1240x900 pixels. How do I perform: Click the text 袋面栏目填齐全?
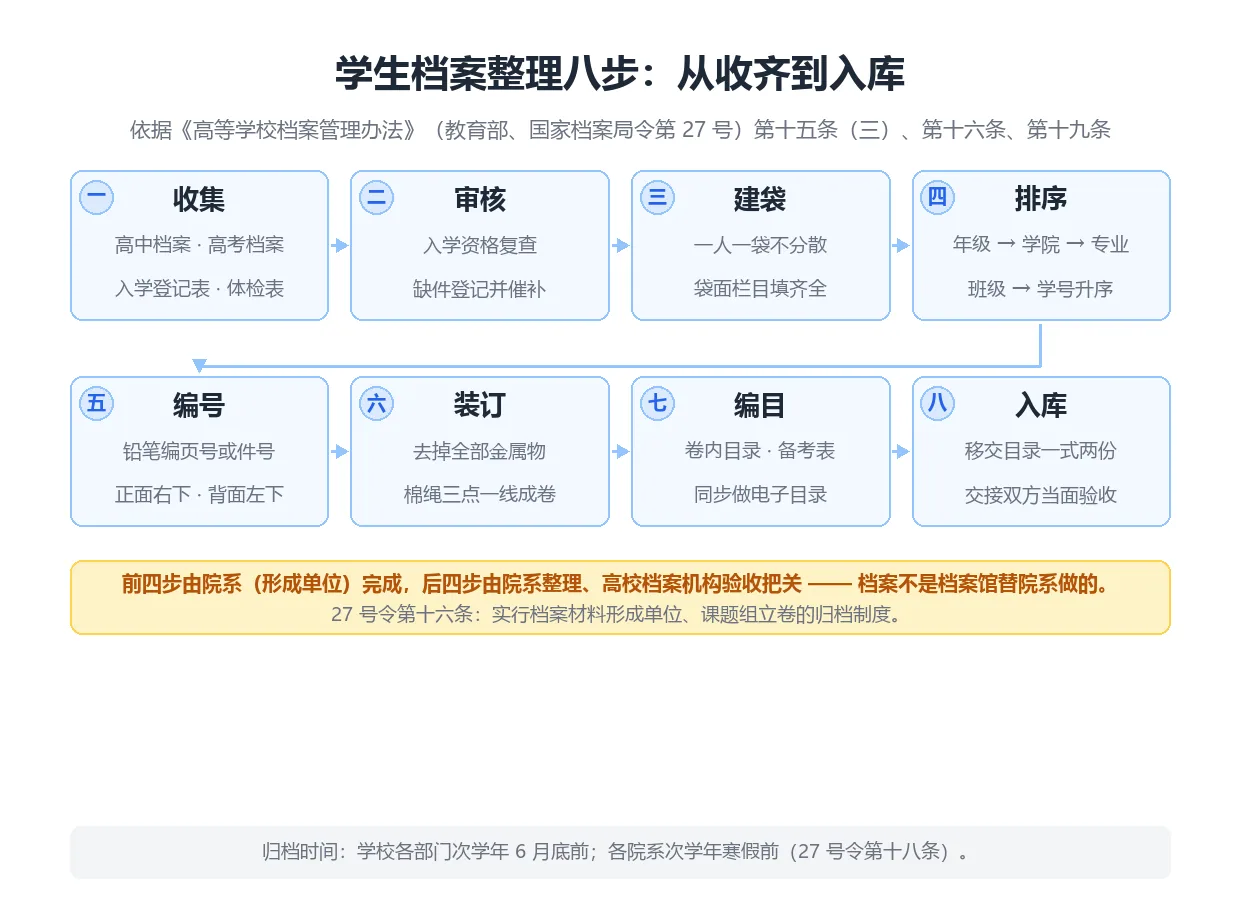pos(760,289)
